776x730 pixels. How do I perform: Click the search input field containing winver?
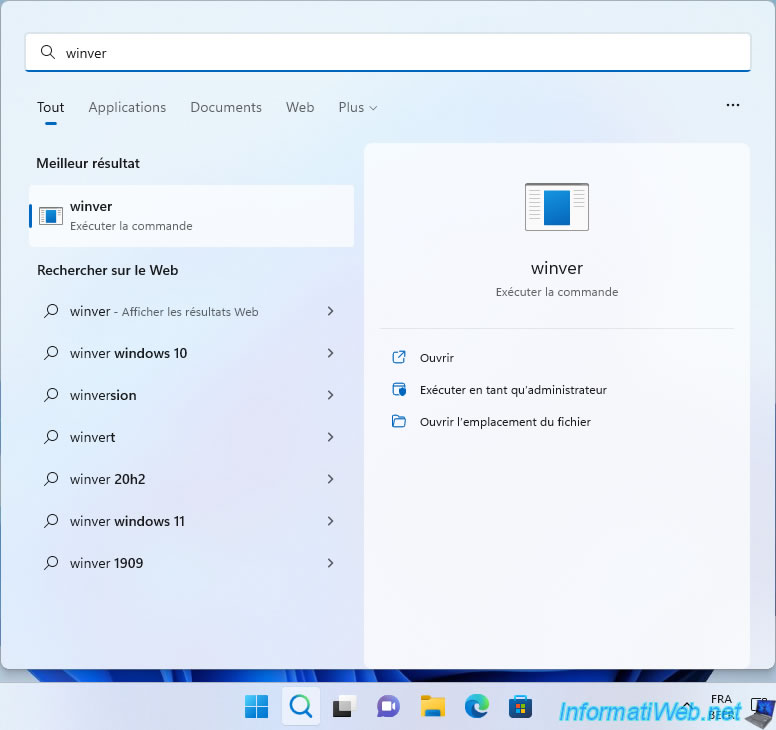(x=388, y=52)
